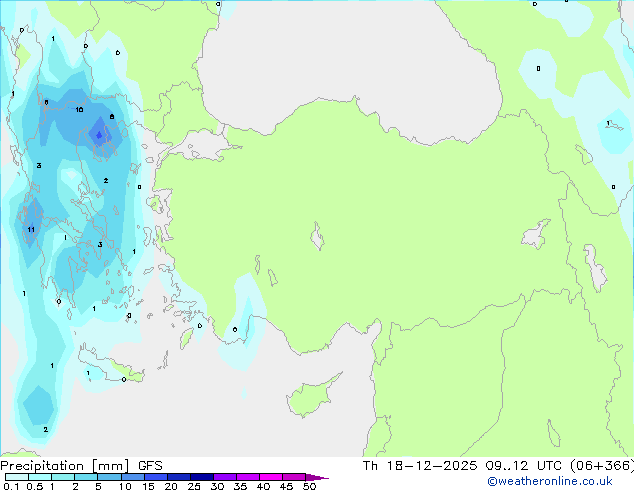Click the above-50 arrow at legend end
This screenshot has width=634, height=490.
(x=317, y=477)
